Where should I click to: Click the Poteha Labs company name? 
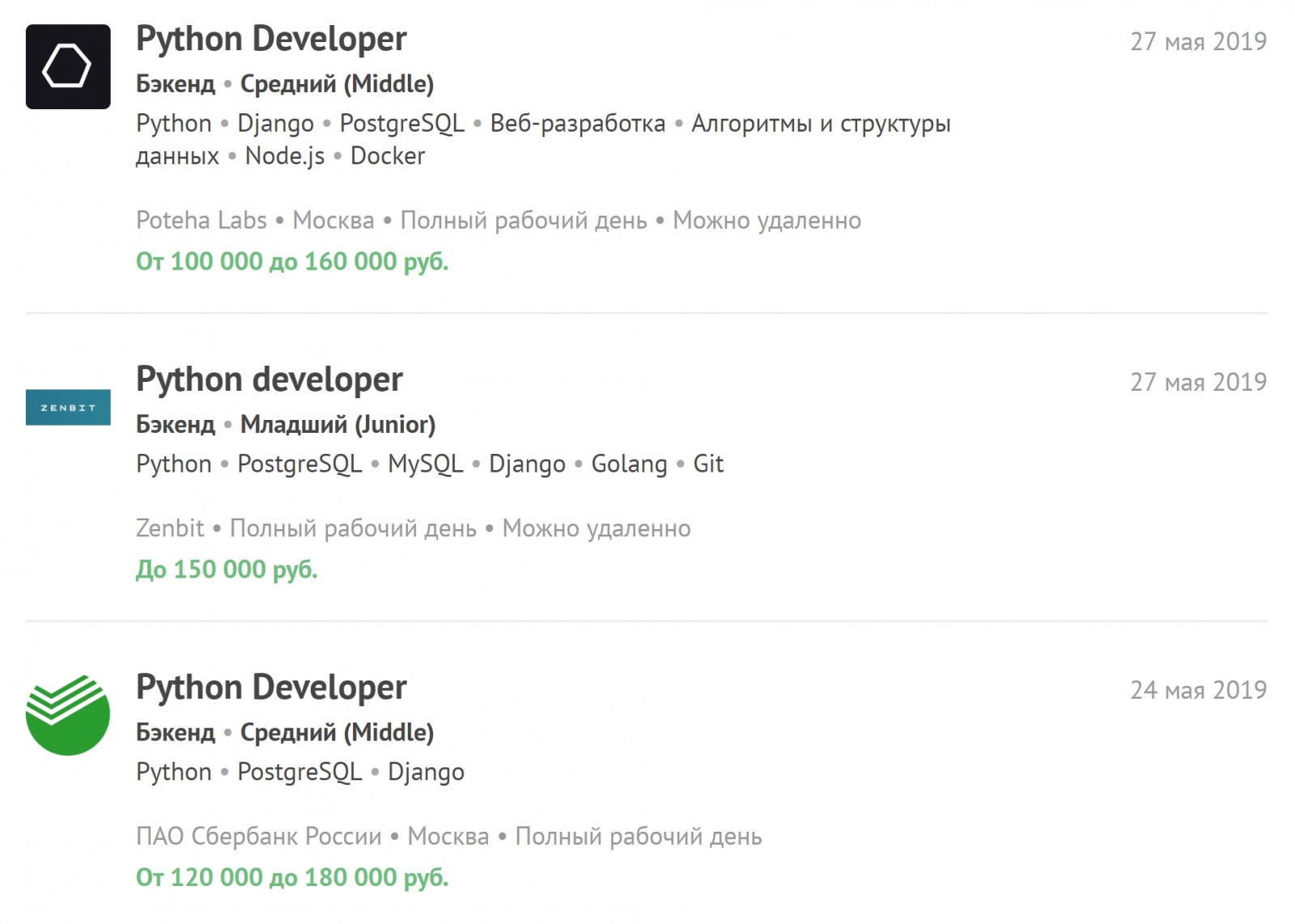click(x=200, y=219)
